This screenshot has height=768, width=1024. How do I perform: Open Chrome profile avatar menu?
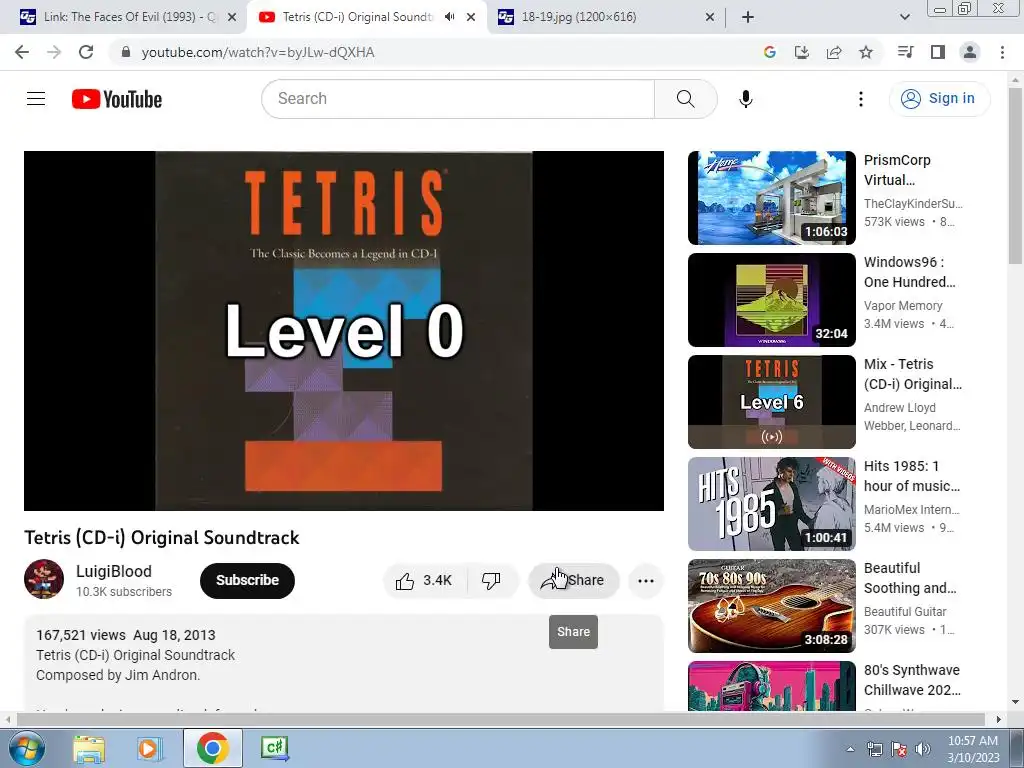(970, 52)
